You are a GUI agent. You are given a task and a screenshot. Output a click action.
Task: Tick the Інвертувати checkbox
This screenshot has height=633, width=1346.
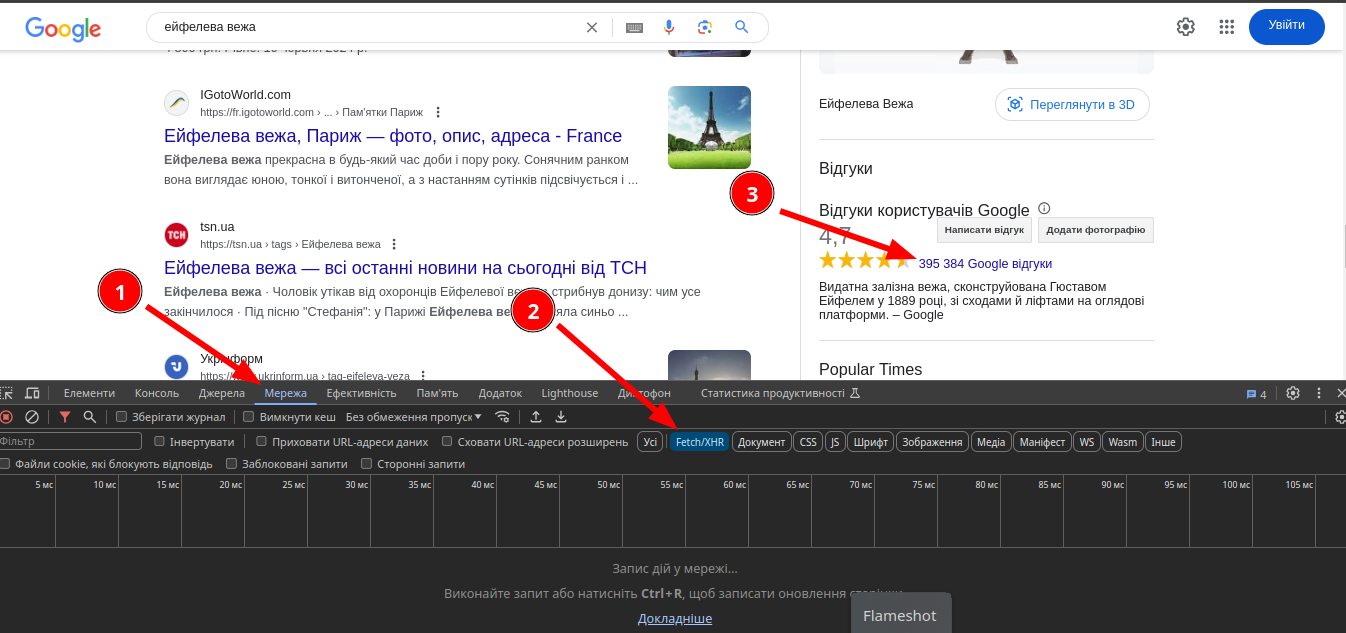pyautogui.click(x=160, y=441)
